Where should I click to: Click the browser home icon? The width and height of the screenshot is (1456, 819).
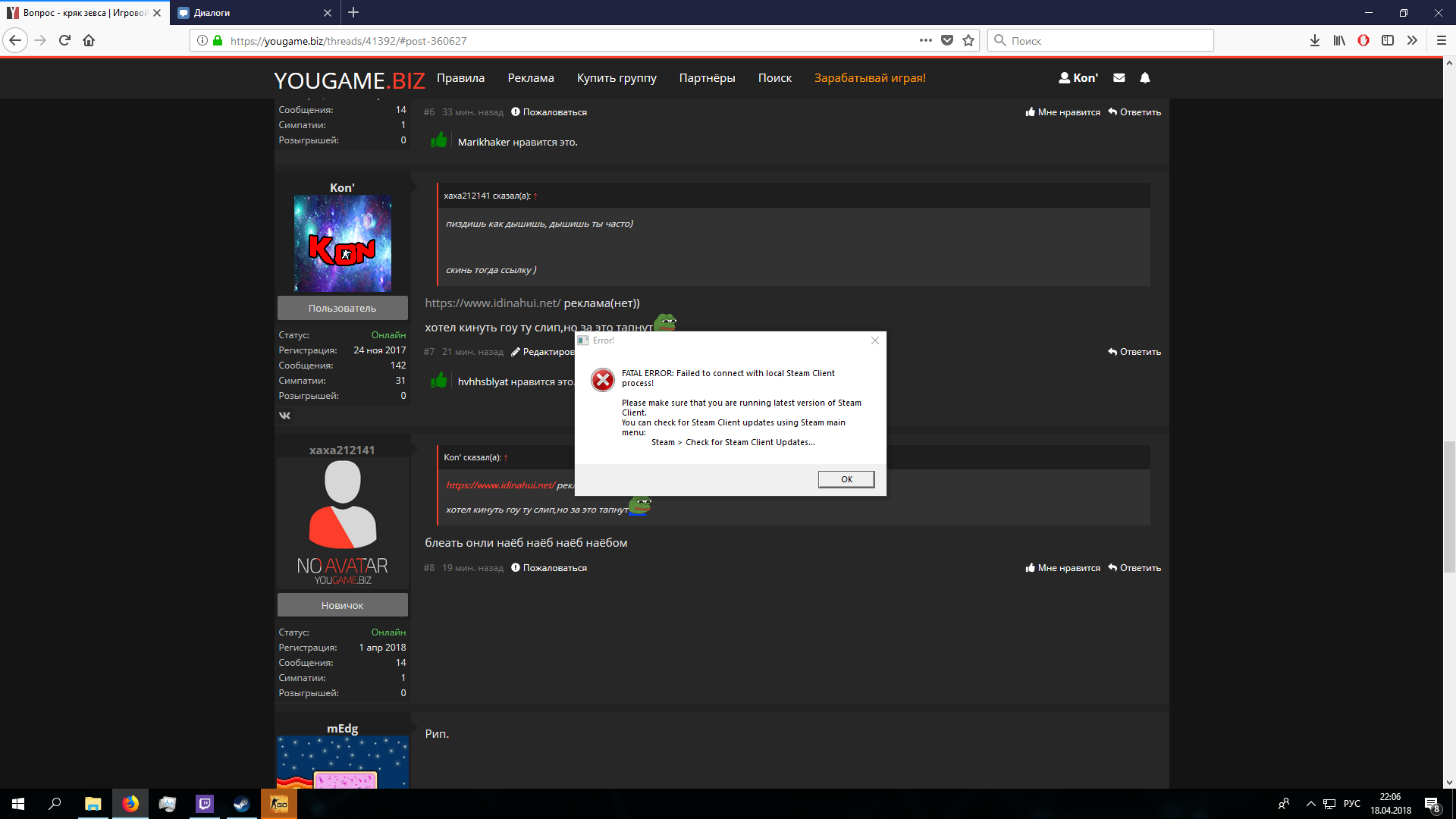tap(89, 41)
